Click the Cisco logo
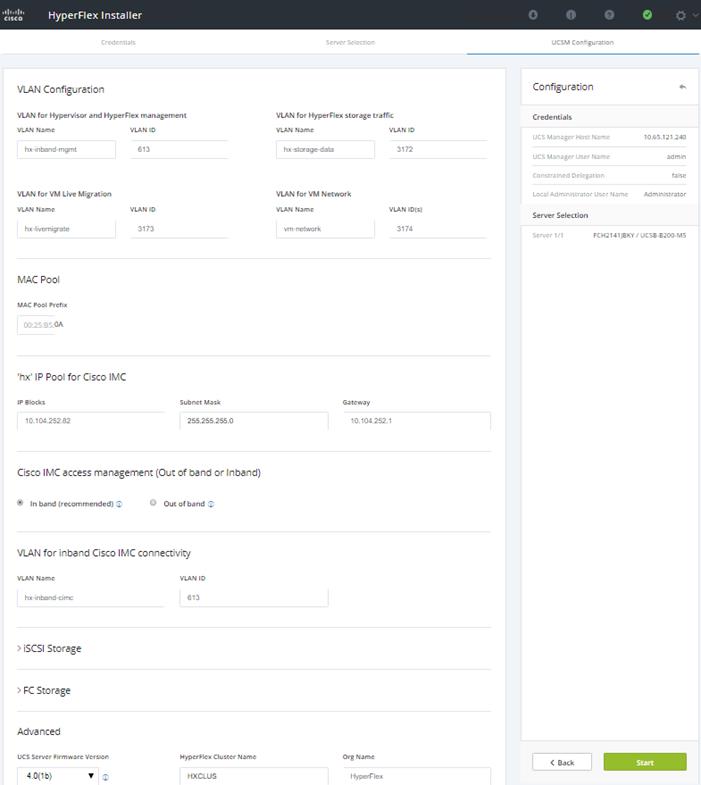This screenshot has height=785, width=701. coord(14,15)
